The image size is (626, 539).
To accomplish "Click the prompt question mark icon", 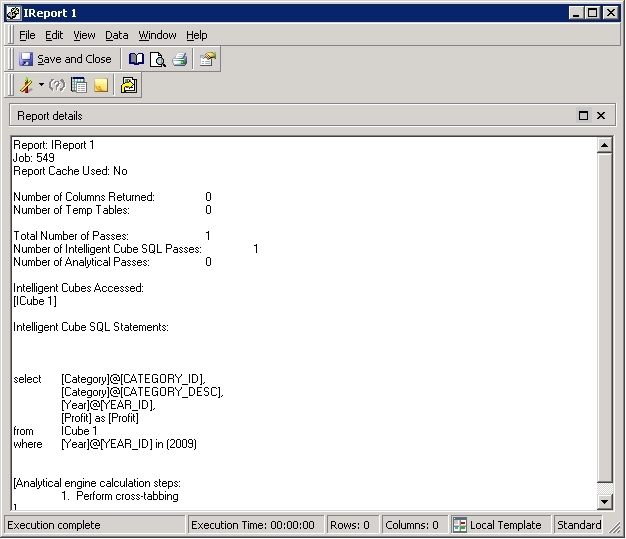I will pyautogui.click(x=57, y=85).
